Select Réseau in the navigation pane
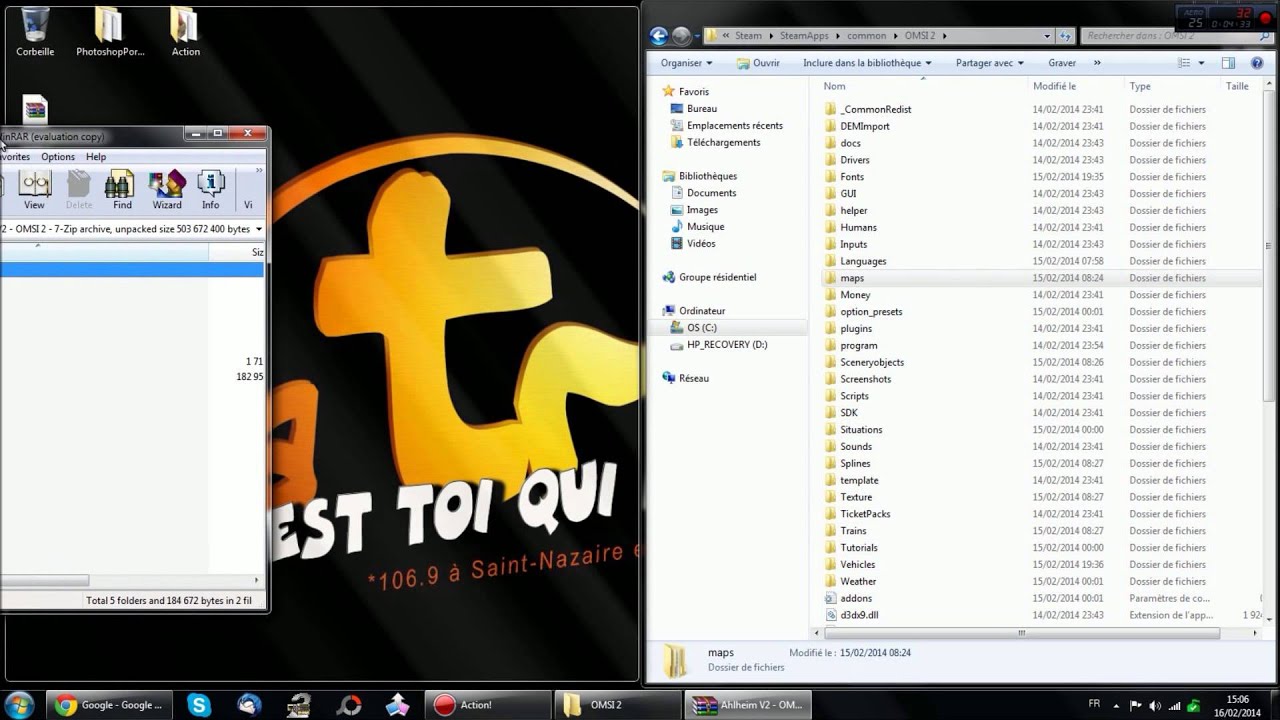 tap(693, 378)
